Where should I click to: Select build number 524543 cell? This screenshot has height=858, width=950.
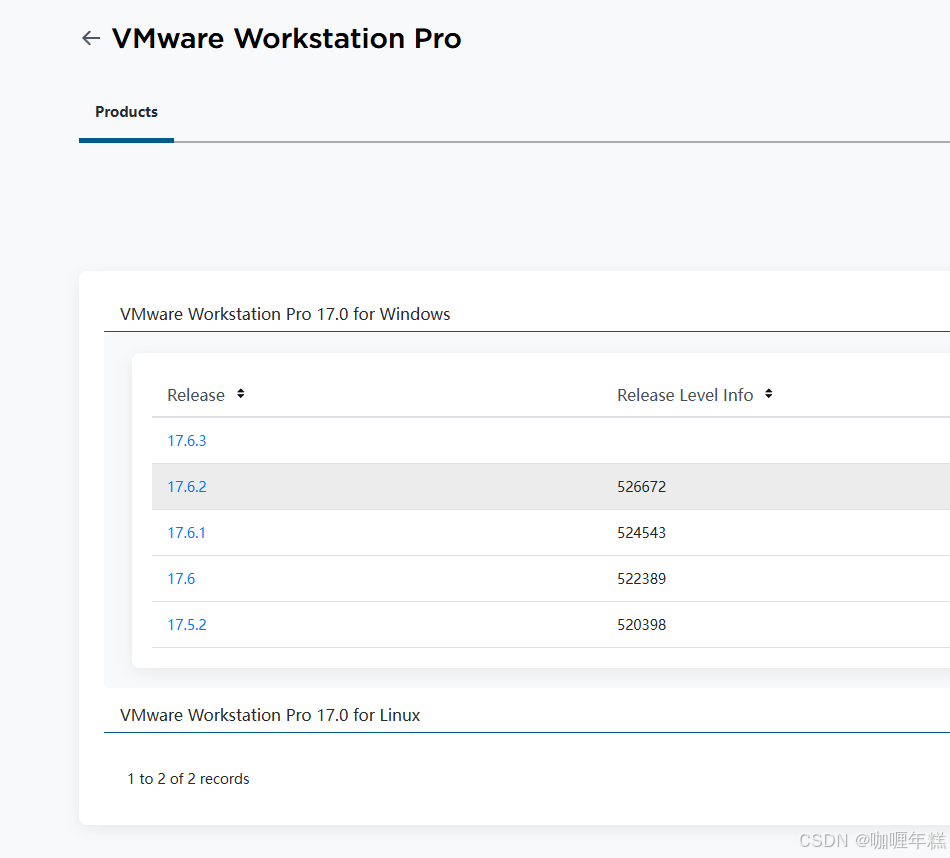(x=641, y=533)
